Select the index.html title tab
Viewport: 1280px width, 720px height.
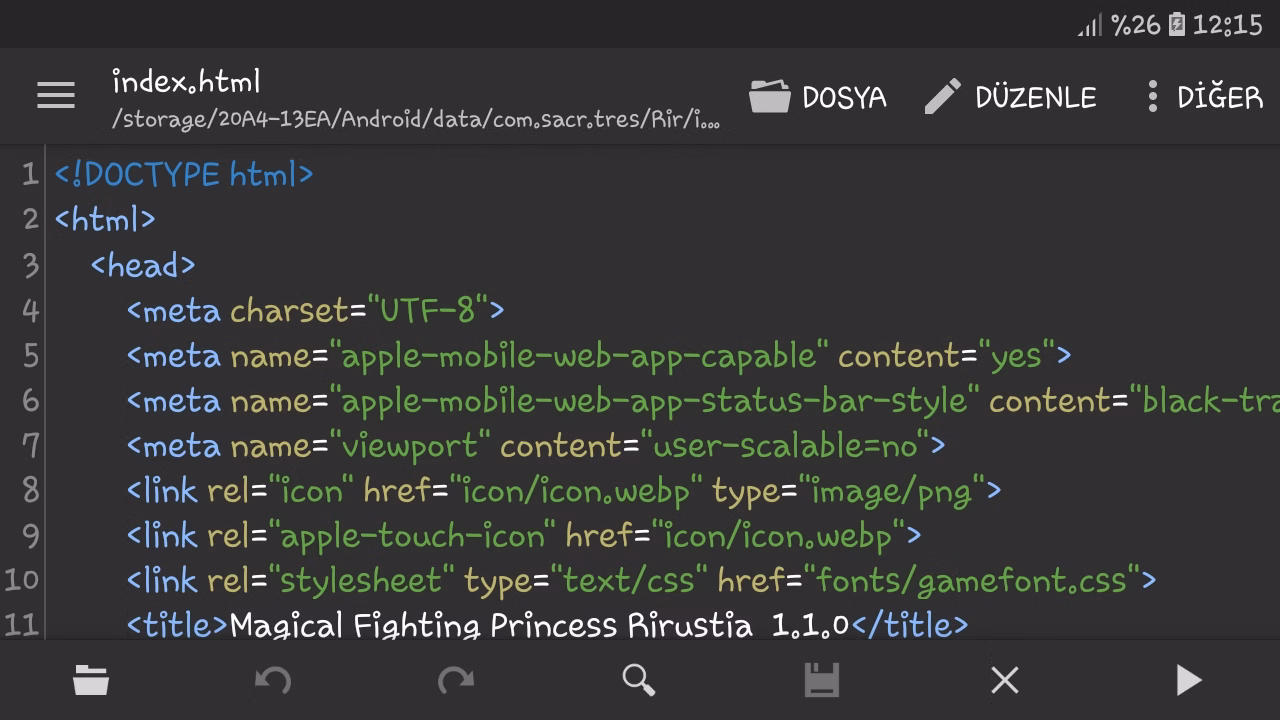pyautogui.click(x=186, y=81)
